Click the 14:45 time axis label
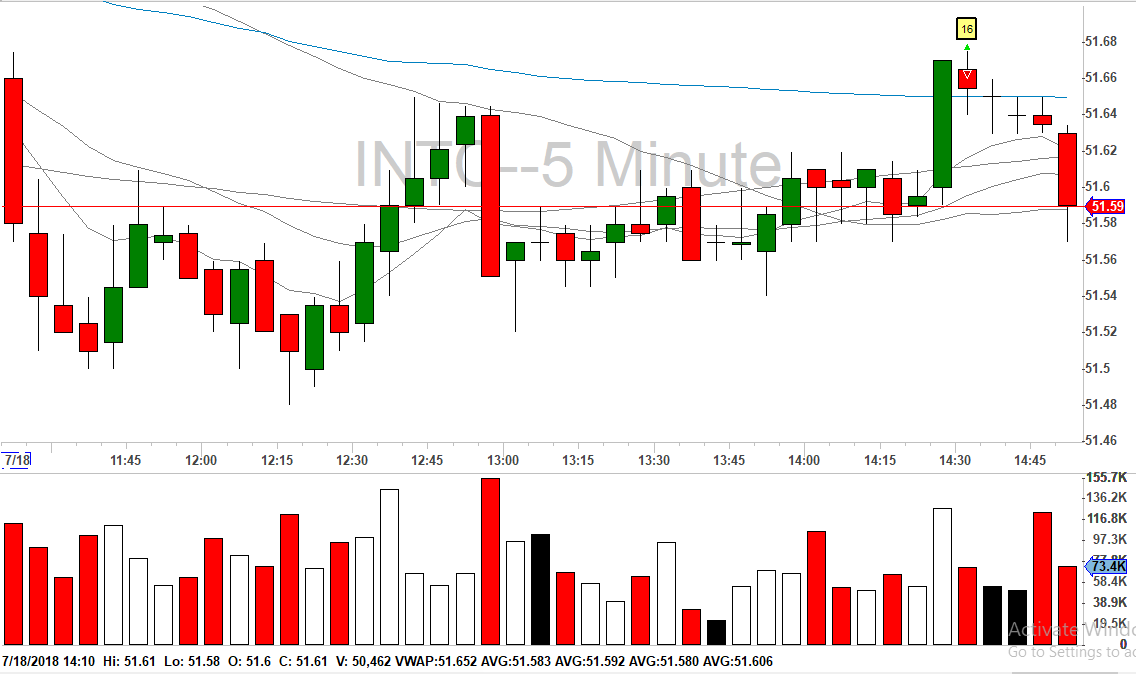 [1030, 460]
